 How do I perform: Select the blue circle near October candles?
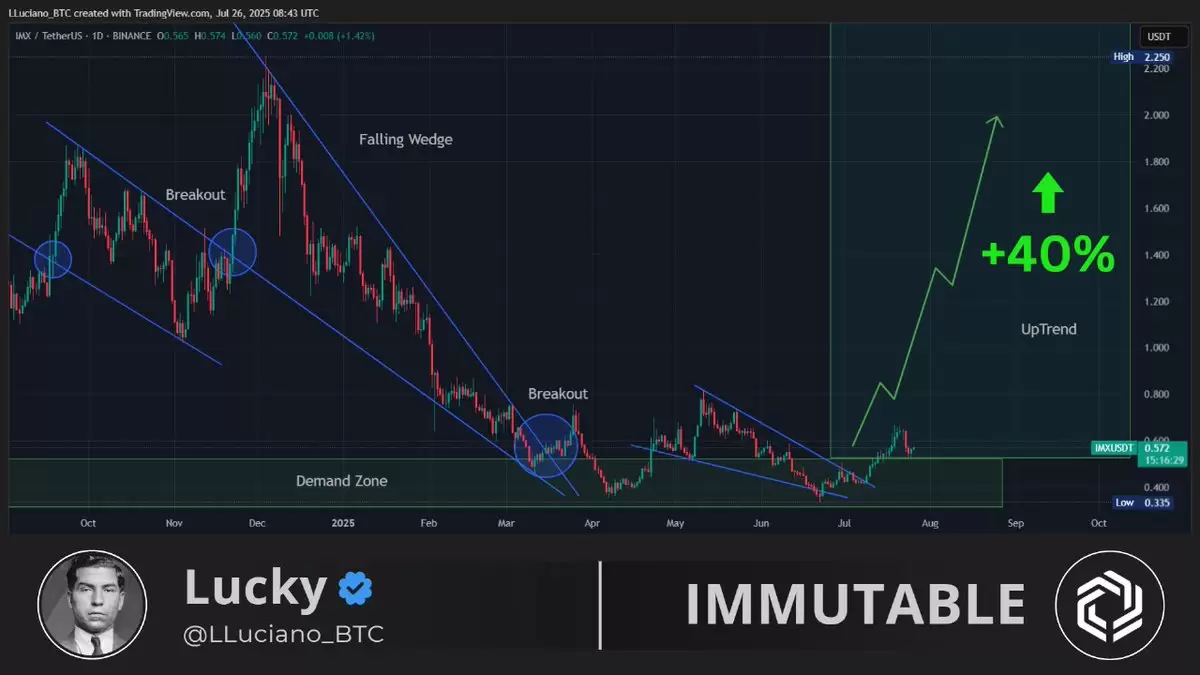(53, 259)
